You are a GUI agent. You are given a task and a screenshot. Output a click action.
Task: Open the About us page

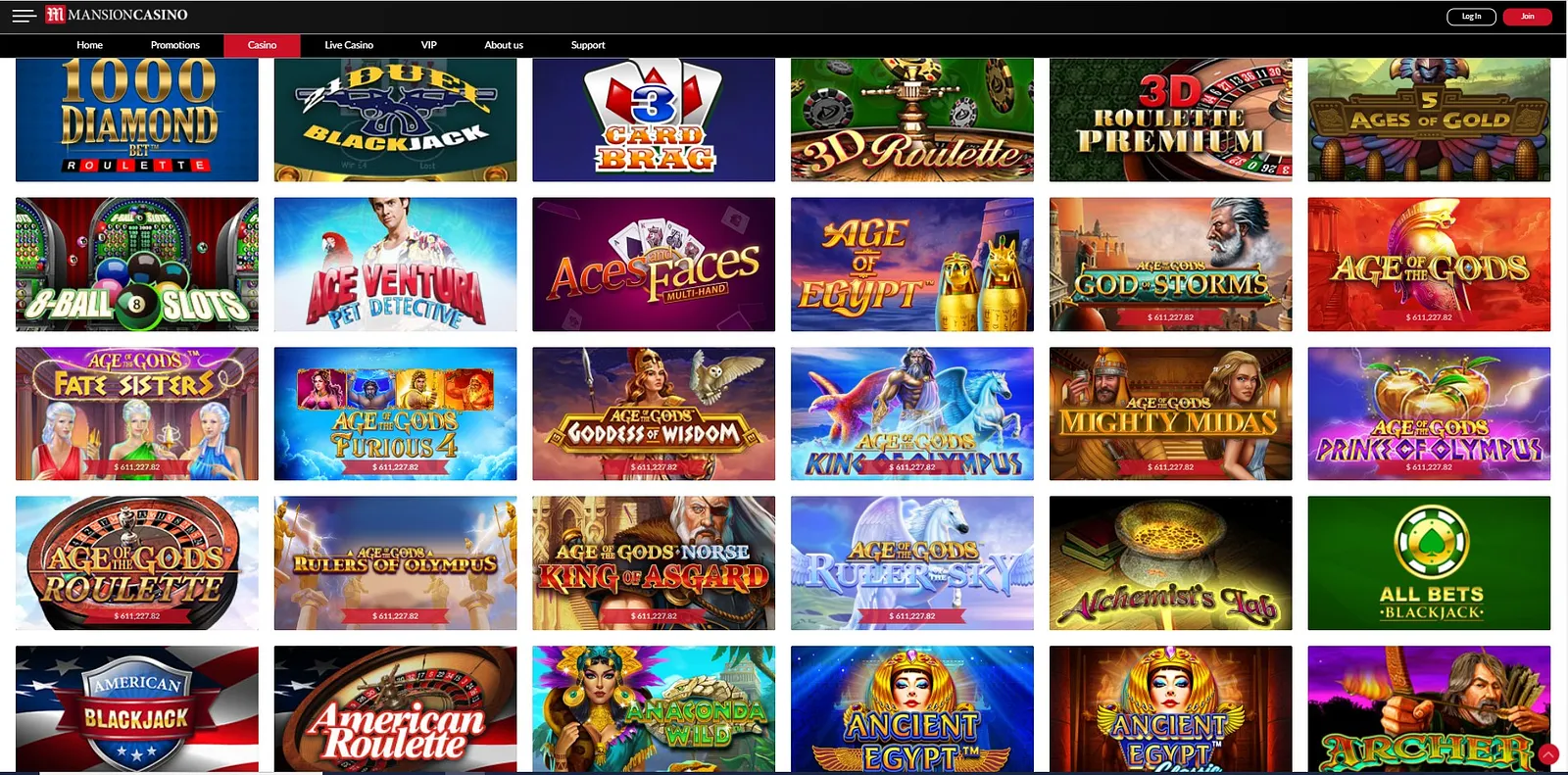pos(504,45)
